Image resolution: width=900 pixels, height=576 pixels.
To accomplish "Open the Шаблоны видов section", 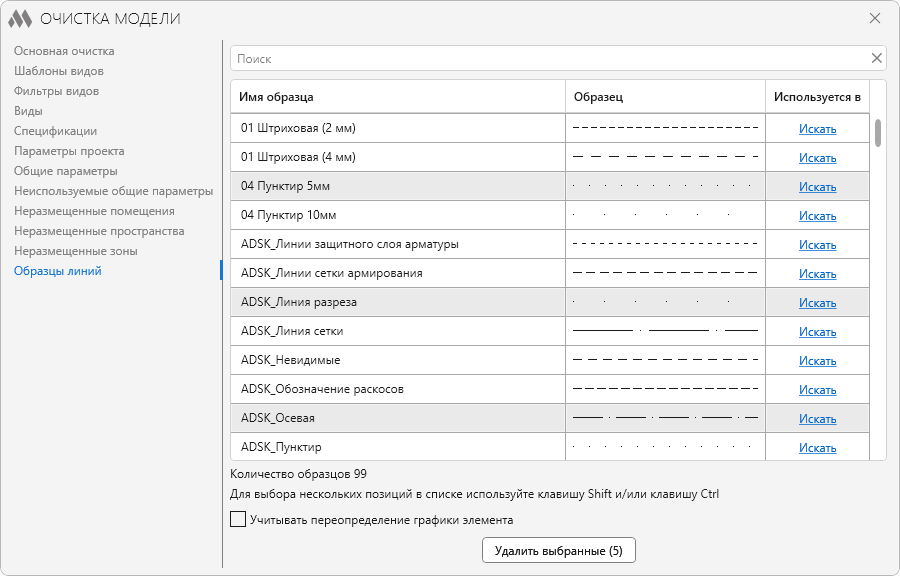I will click(59, 71).
